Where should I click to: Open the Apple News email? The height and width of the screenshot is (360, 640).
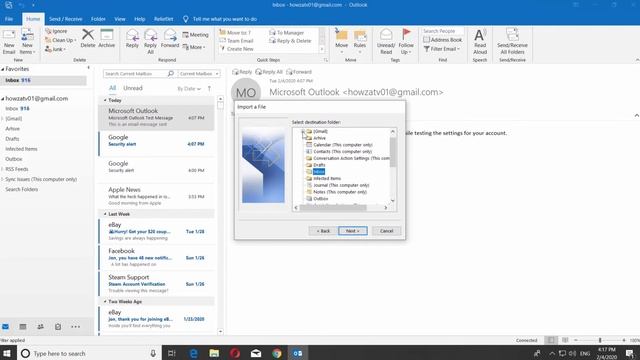pos(157,196)
